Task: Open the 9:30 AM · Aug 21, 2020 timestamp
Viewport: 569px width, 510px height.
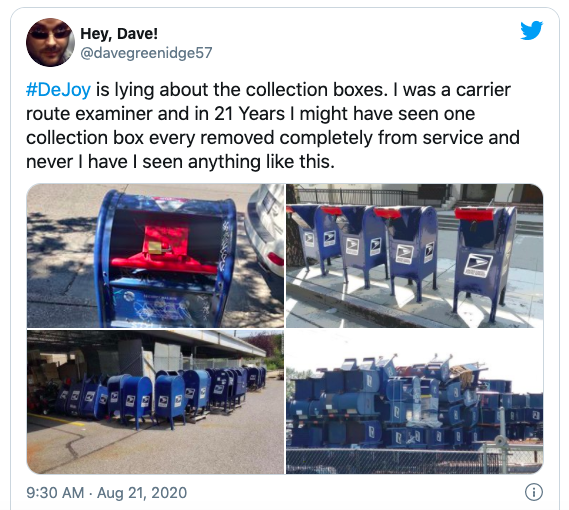Action: tap(106, 493)
